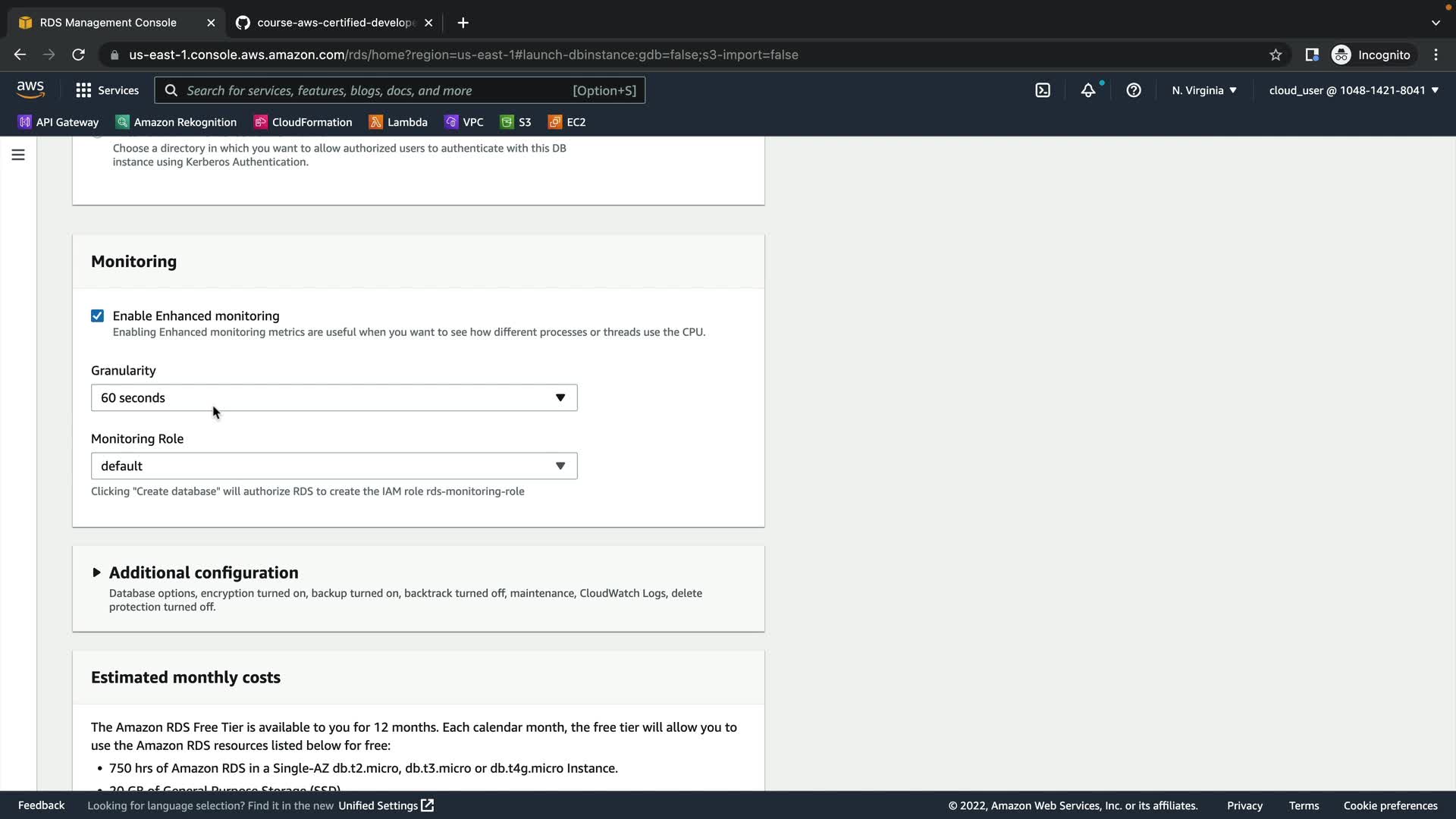Click the Feedback button in footer
This screenshot has height=819, width=1456.
[x=41, y=805]
